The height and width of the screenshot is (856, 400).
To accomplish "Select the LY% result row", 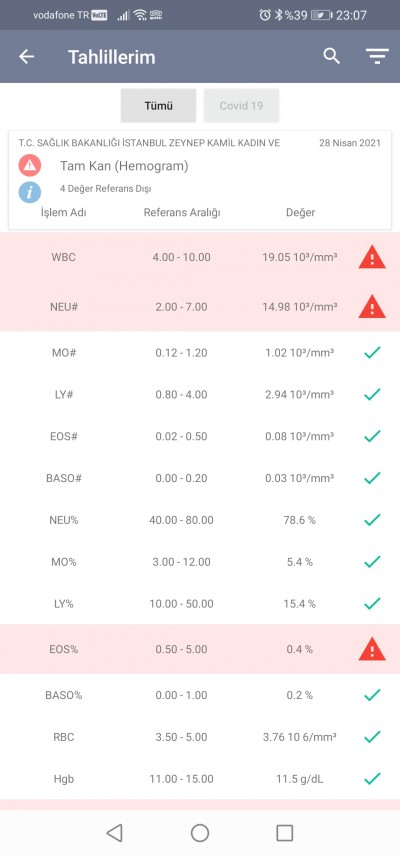I will pyautogui.click(x=200, y=604).
